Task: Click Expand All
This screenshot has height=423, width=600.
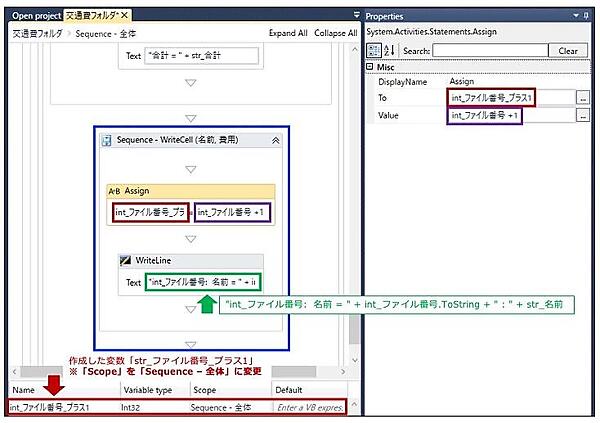Action: pos(288,33)
